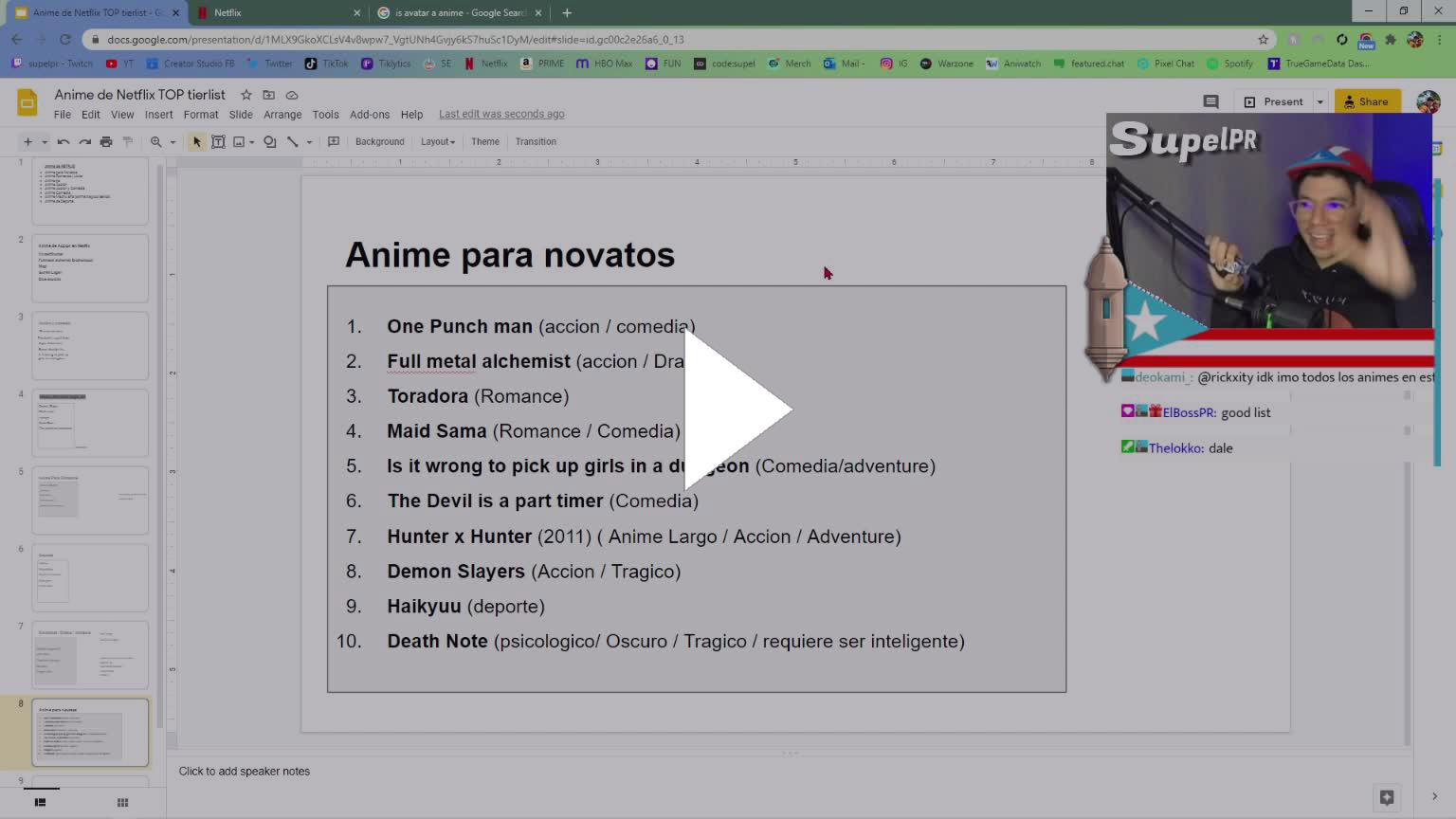The width and height of the screenshot is (1456, 819).
Task: Open the comment history icon
Action: pos(1210,101)
